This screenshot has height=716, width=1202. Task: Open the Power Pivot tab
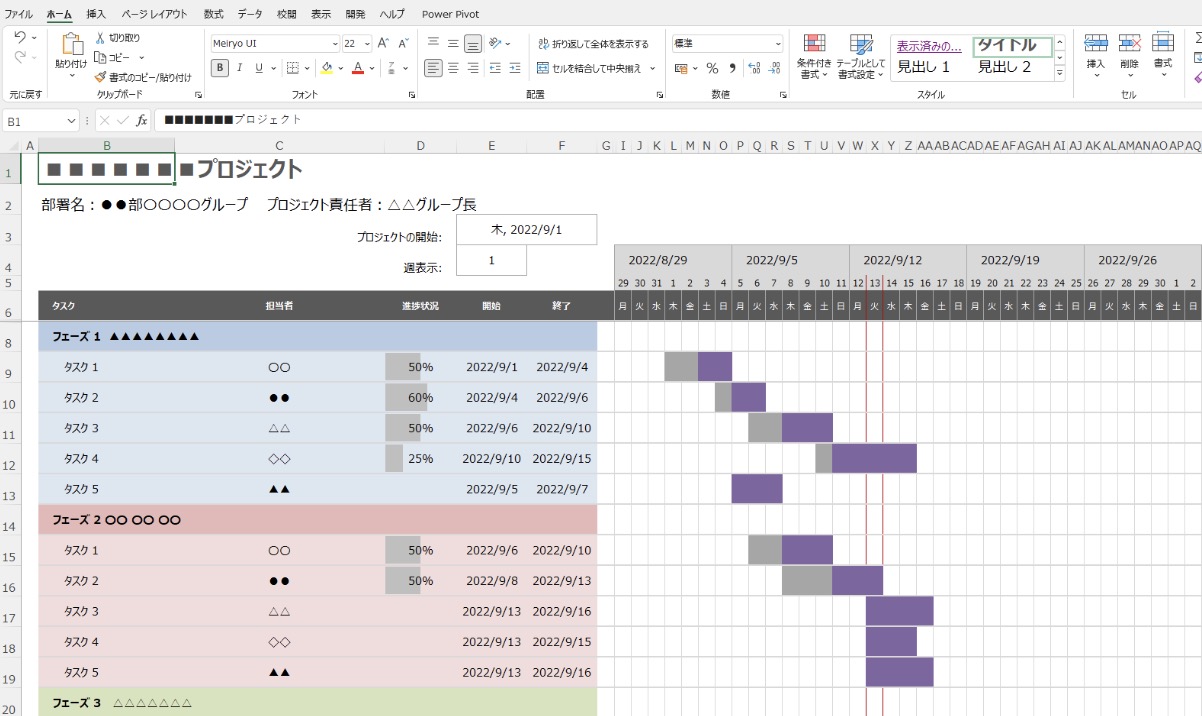pos(450,14)
